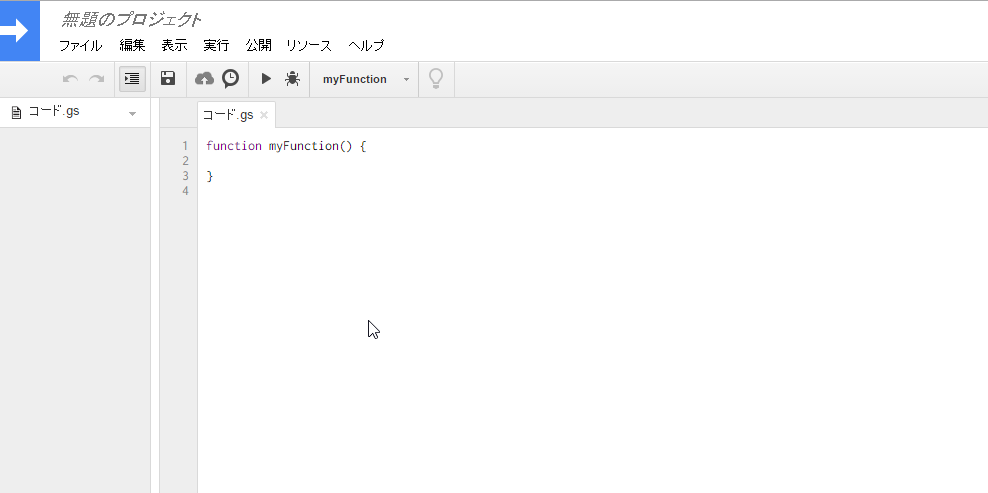Open the ヘルプ menu
Viewport: 988px width, 493px height.
pos(366,45)
